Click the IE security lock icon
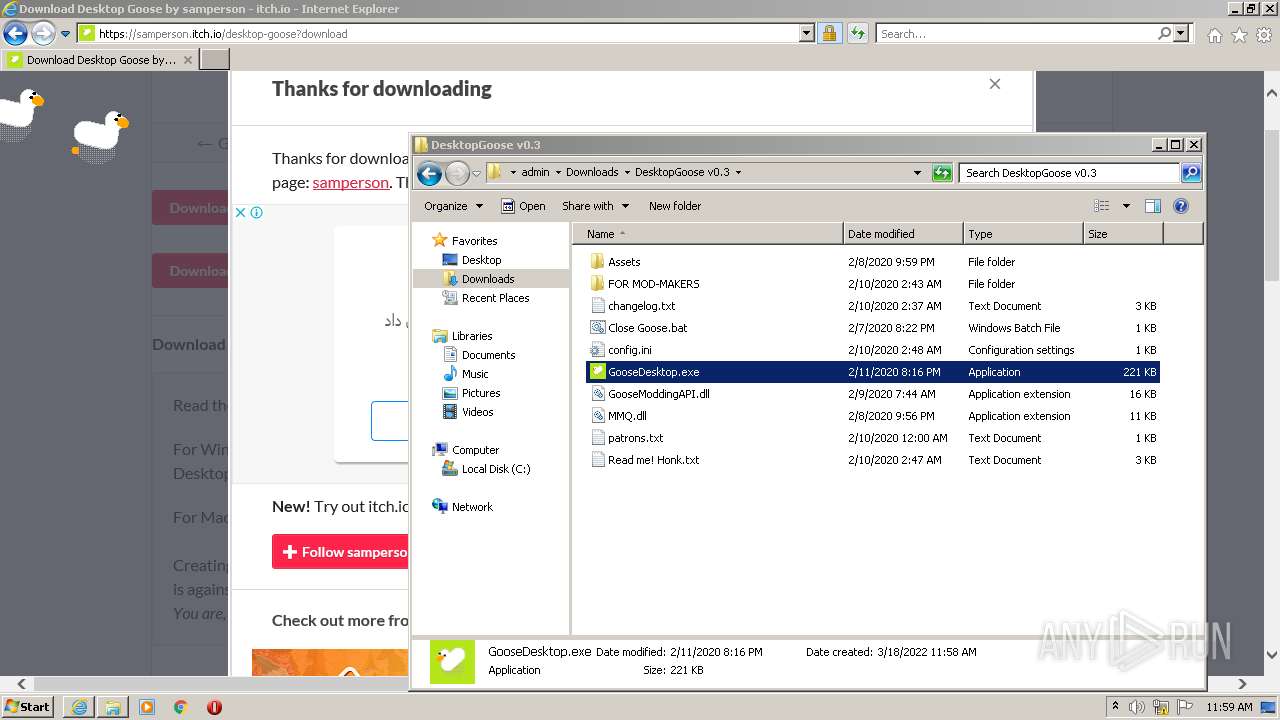The height and width of the screenshot is (720, 1280). [829, 33]
